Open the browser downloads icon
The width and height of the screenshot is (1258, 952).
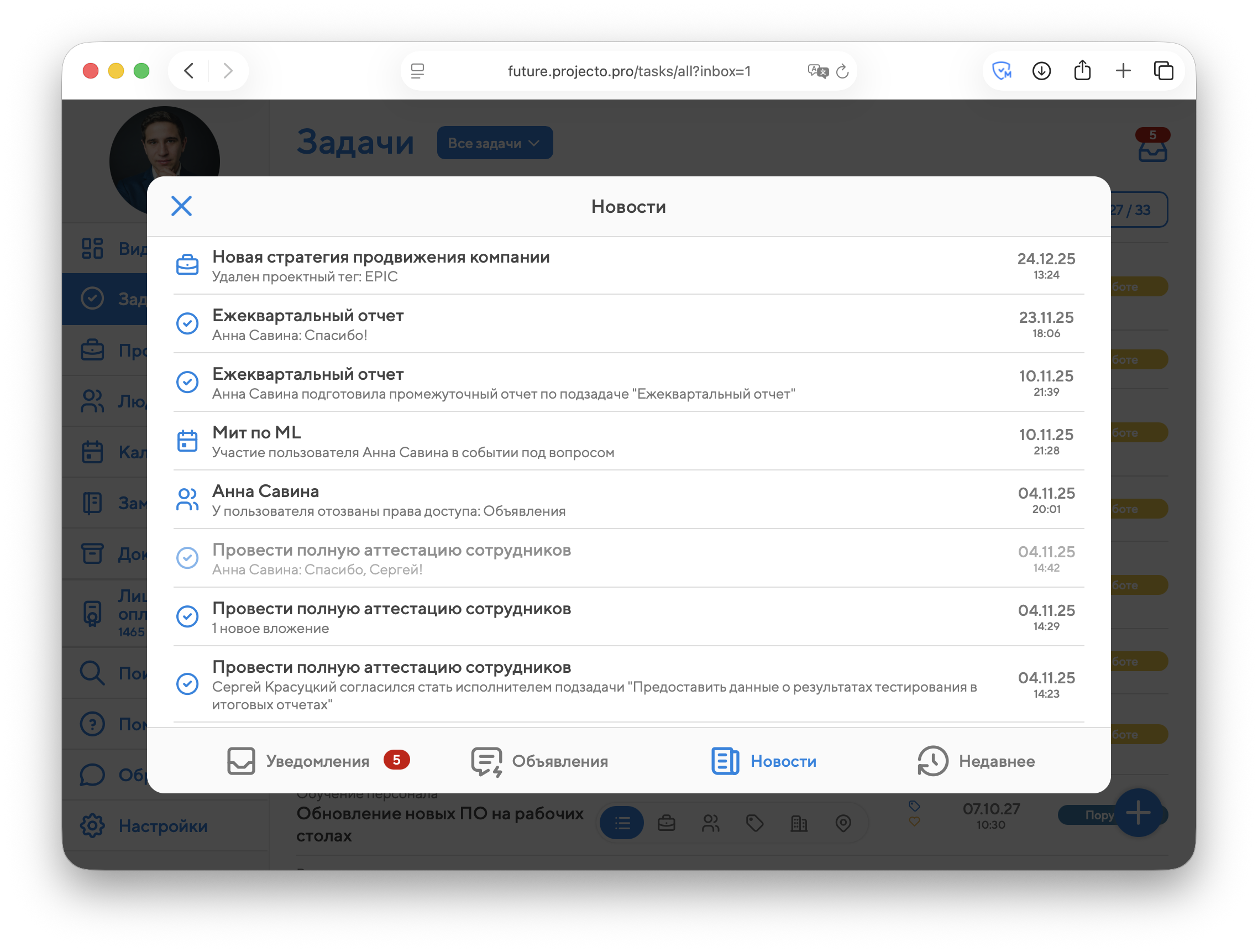click(1041, 71)
